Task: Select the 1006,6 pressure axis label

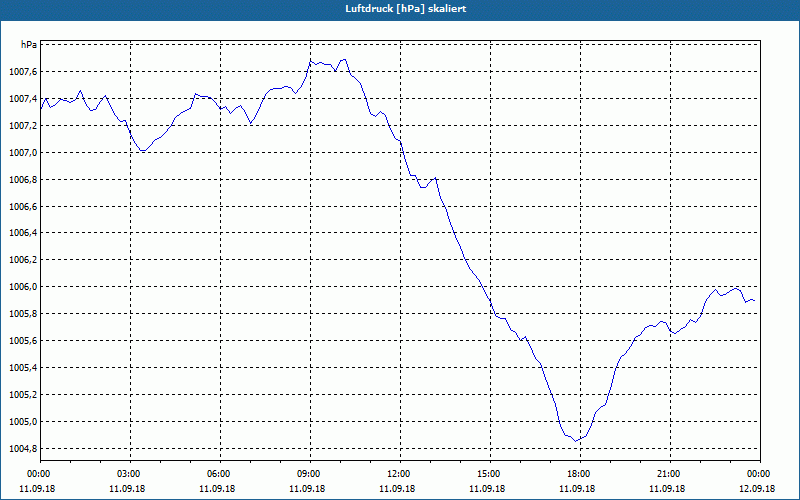Action: tap(23, 207)
